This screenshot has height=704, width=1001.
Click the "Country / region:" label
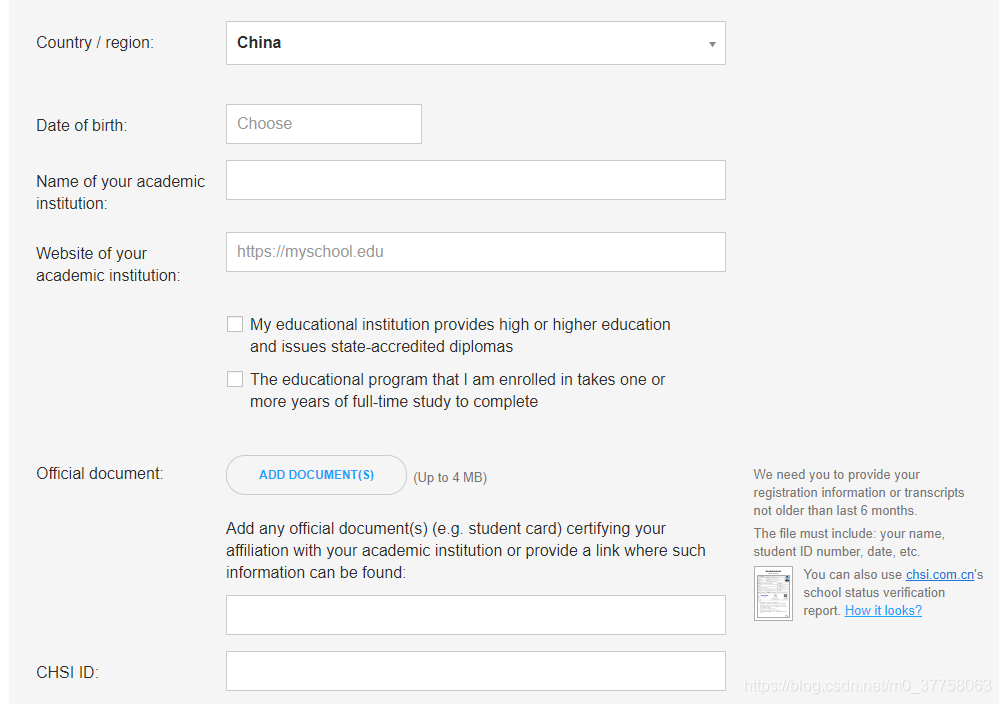tap(95, 43)
